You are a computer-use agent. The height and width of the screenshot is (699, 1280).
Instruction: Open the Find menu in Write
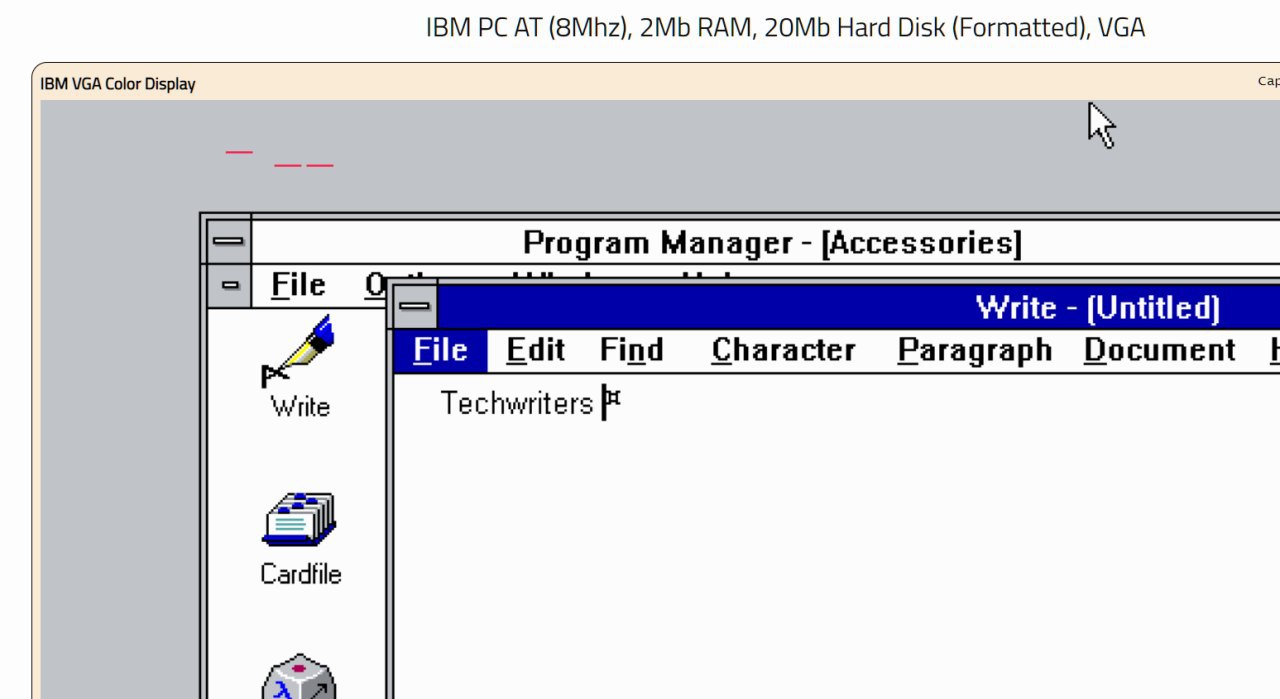pyautogui.click(x=631, y=350)
